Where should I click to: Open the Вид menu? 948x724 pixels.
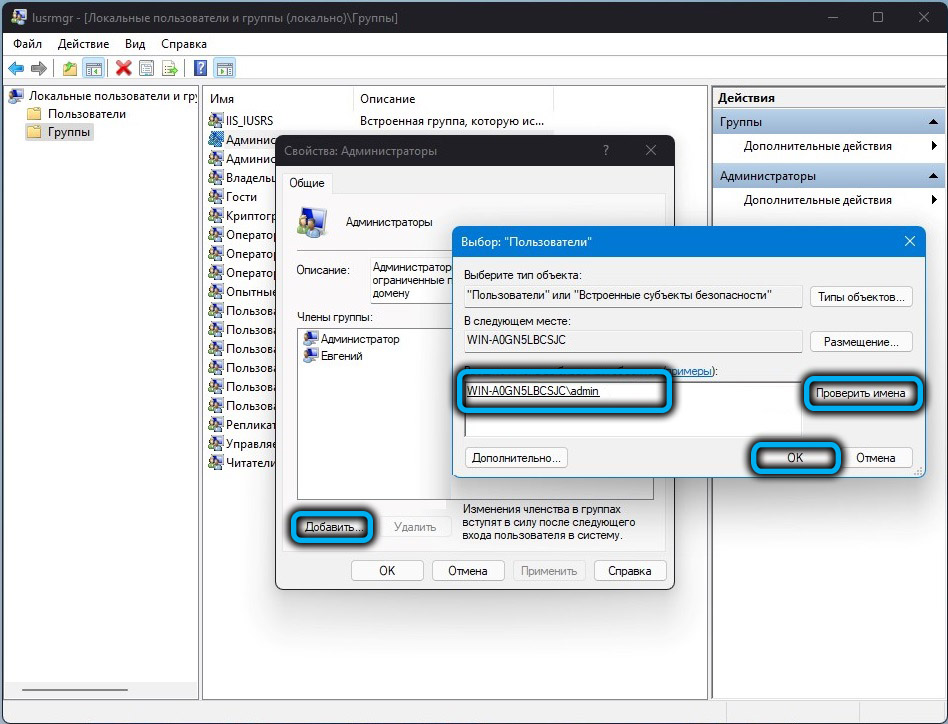point(135,44)
